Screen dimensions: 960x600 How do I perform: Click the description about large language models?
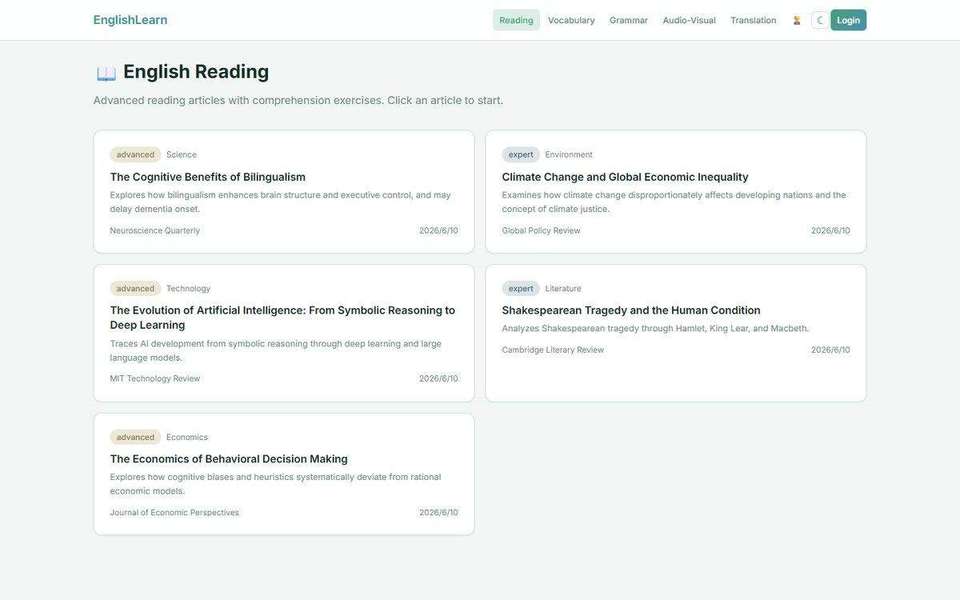coord(276,351)
